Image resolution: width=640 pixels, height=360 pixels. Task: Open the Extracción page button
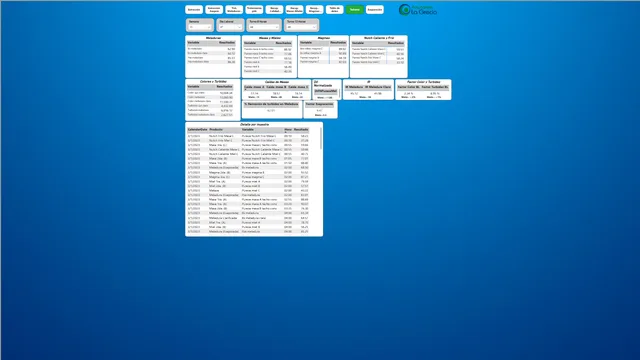(194, 9)
